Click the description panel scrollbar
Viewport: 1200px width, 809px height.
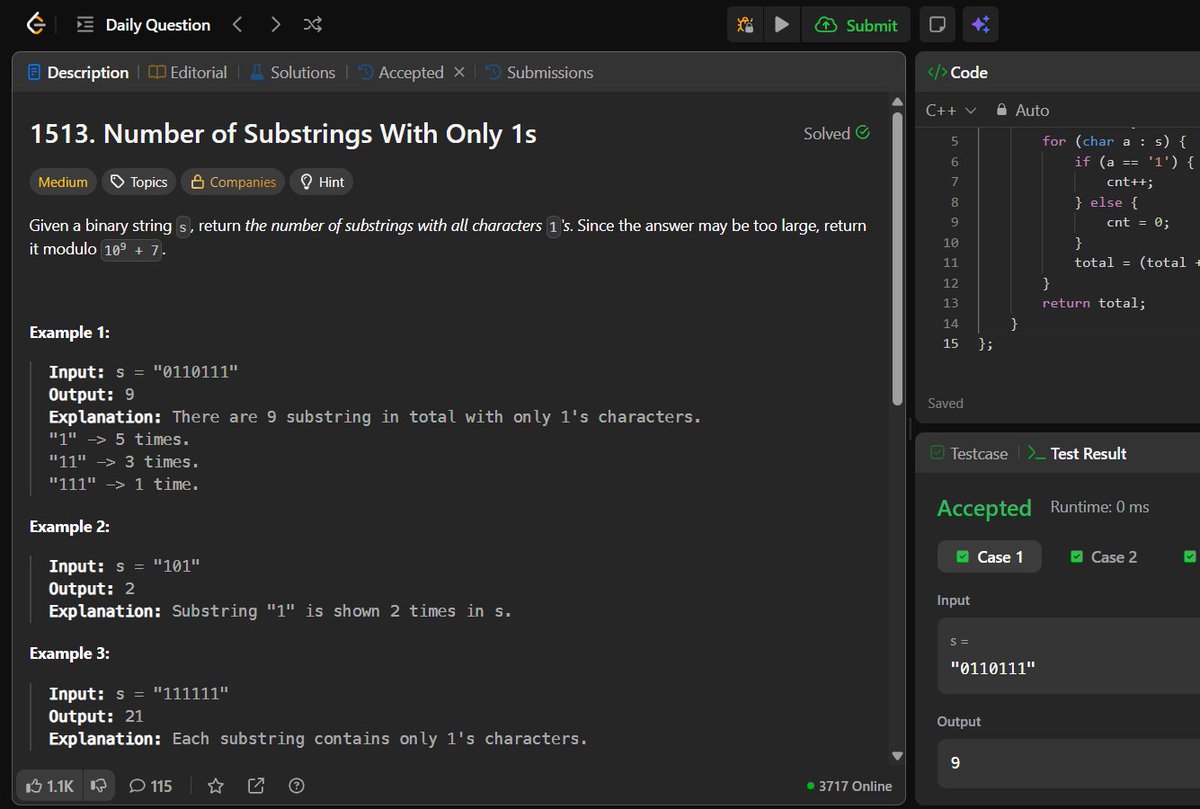897,257
